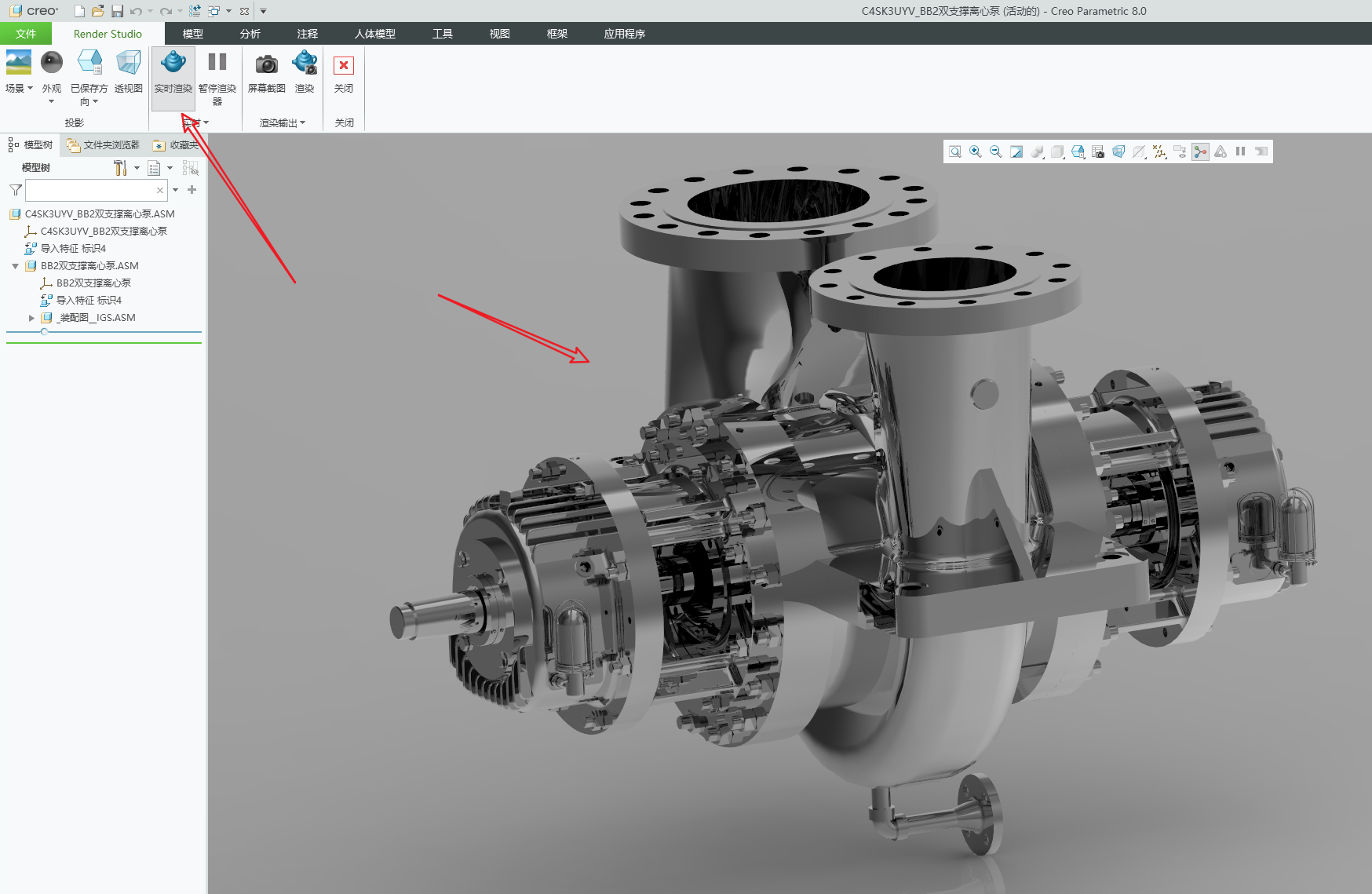Open the customize quick access toolbar arrow

coord(264,11)
